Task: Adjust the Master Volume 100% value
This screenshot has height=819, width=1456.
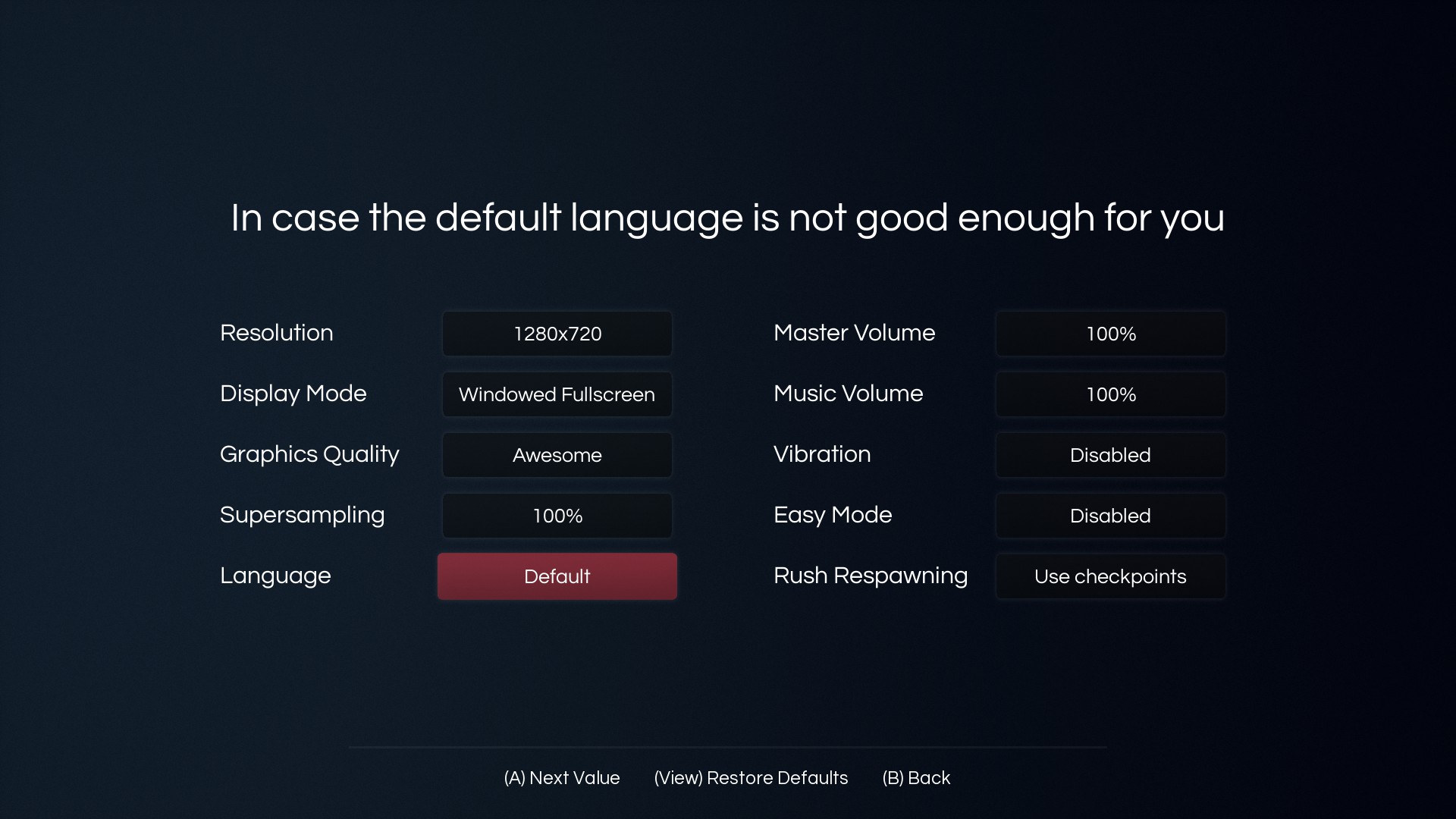Action: (x=1111, y=334)
